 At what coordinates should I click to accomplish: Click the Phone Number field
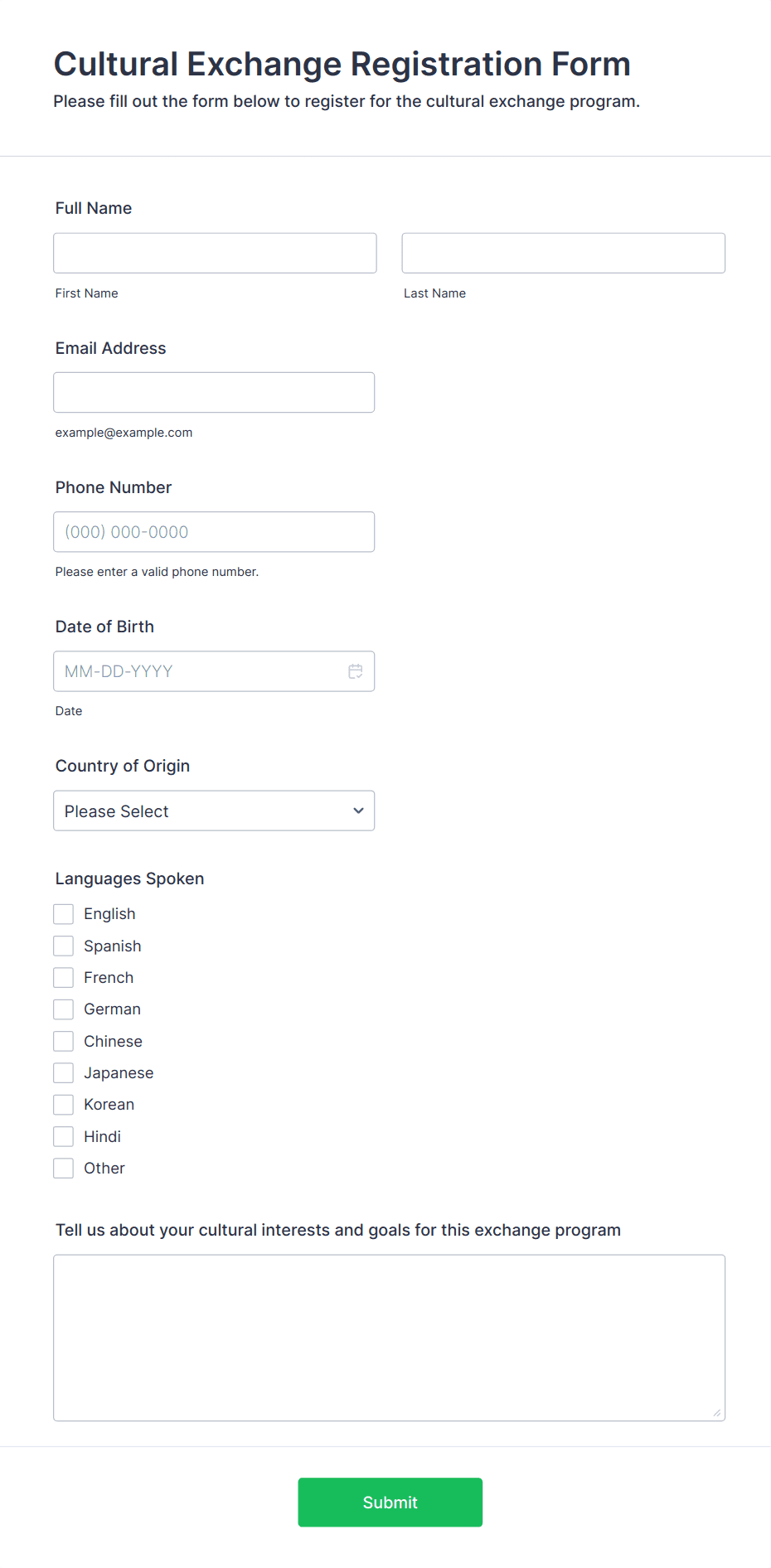pyautogui.click(x=214, y=532)
